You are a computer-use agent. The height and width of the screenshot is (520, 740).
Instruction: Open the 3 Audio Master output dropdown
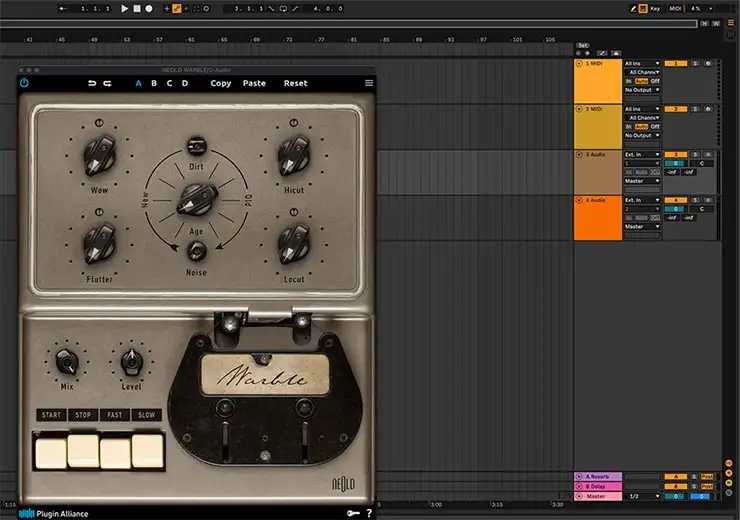[x=642, y=181]
